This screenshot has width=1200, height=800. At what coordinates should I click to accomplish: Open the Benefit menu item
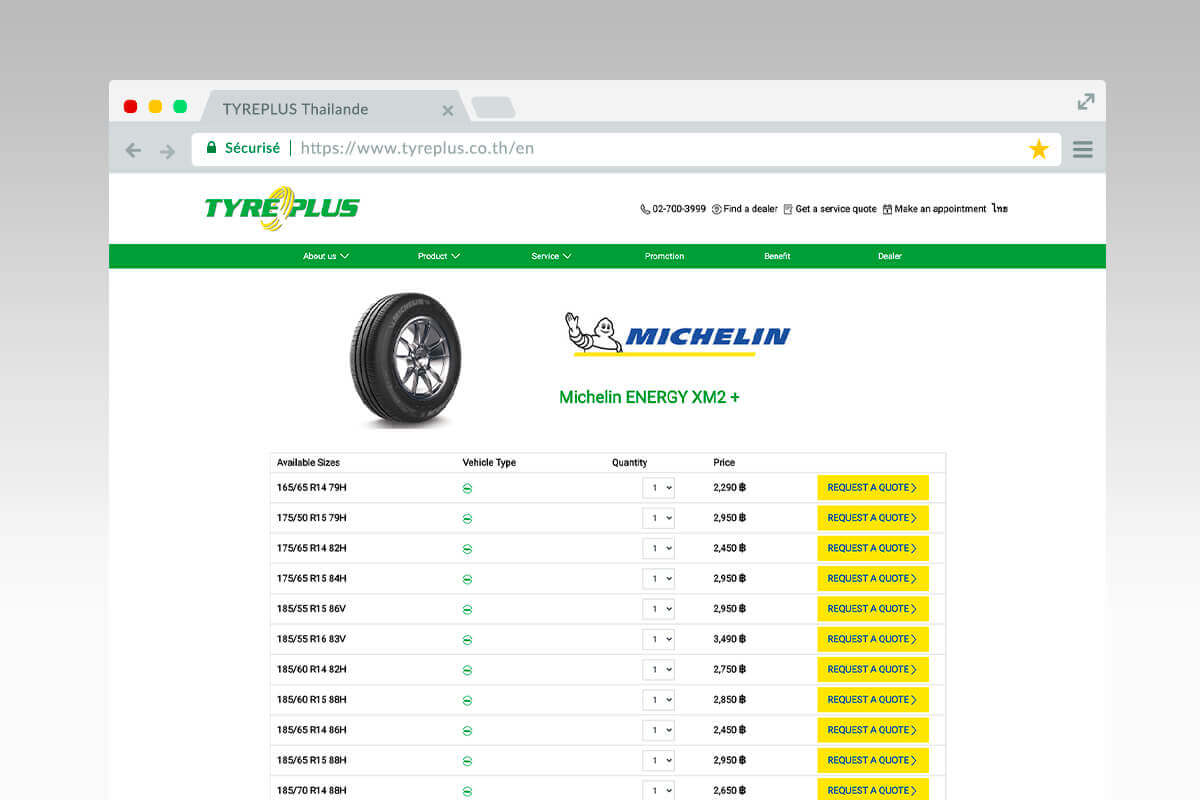coord(777,256)
